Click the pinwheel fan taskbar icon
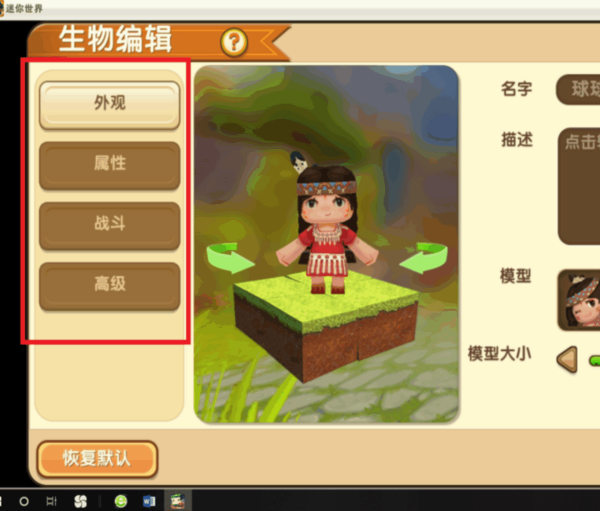600x511 pixels. click(80, 501)
